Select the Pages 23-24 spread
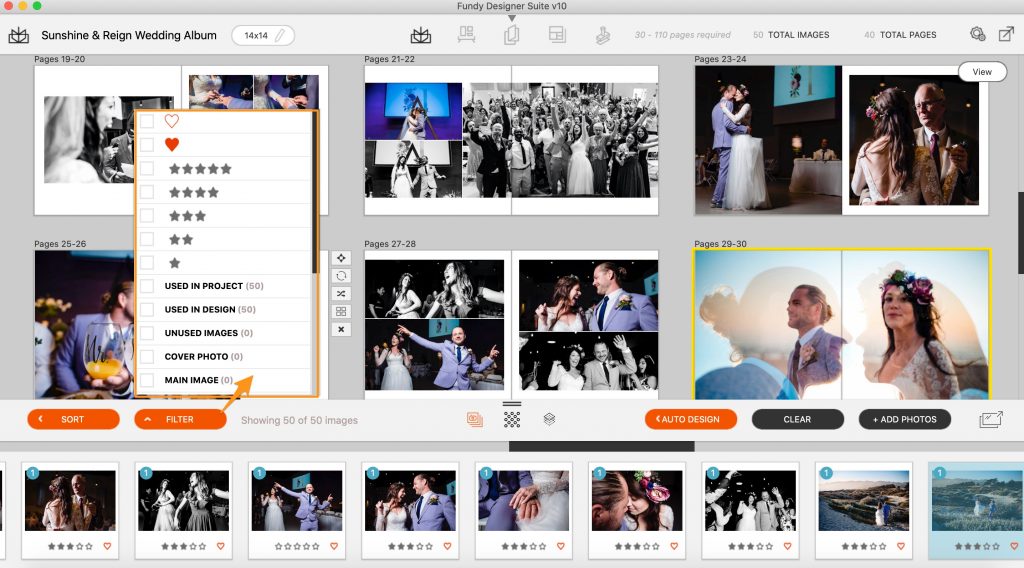The width and height of the screenshot is (1024, 568). 841,140
